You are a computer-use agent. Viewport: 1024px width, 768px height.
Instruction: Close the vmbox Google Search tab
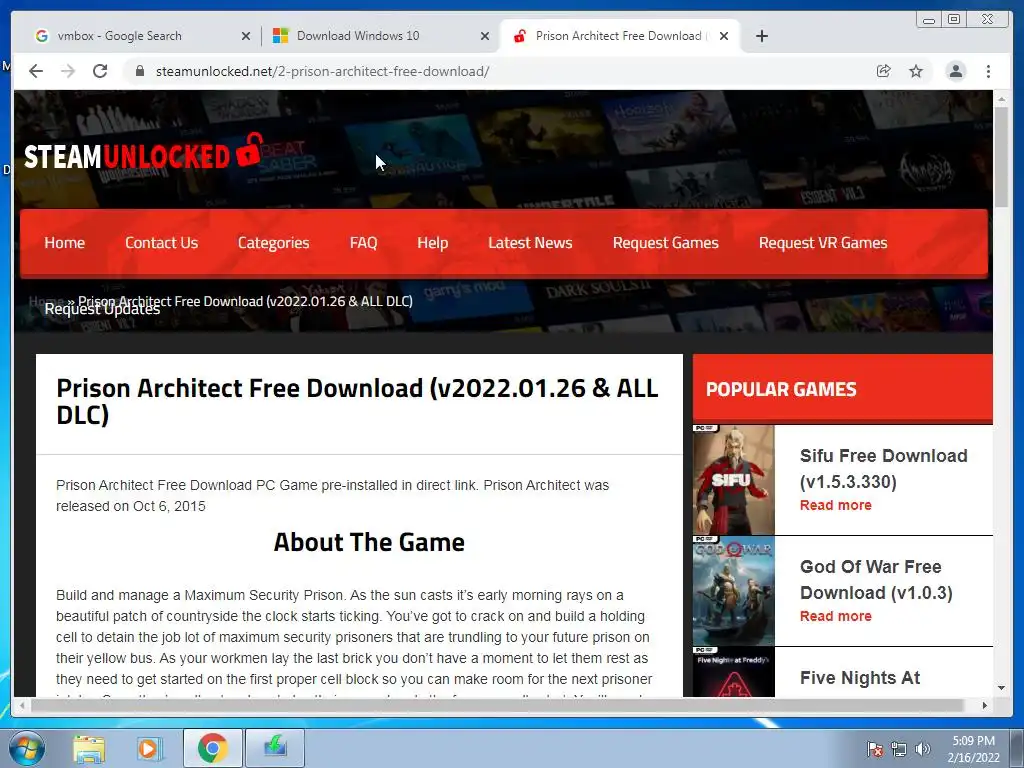(246, 36)
